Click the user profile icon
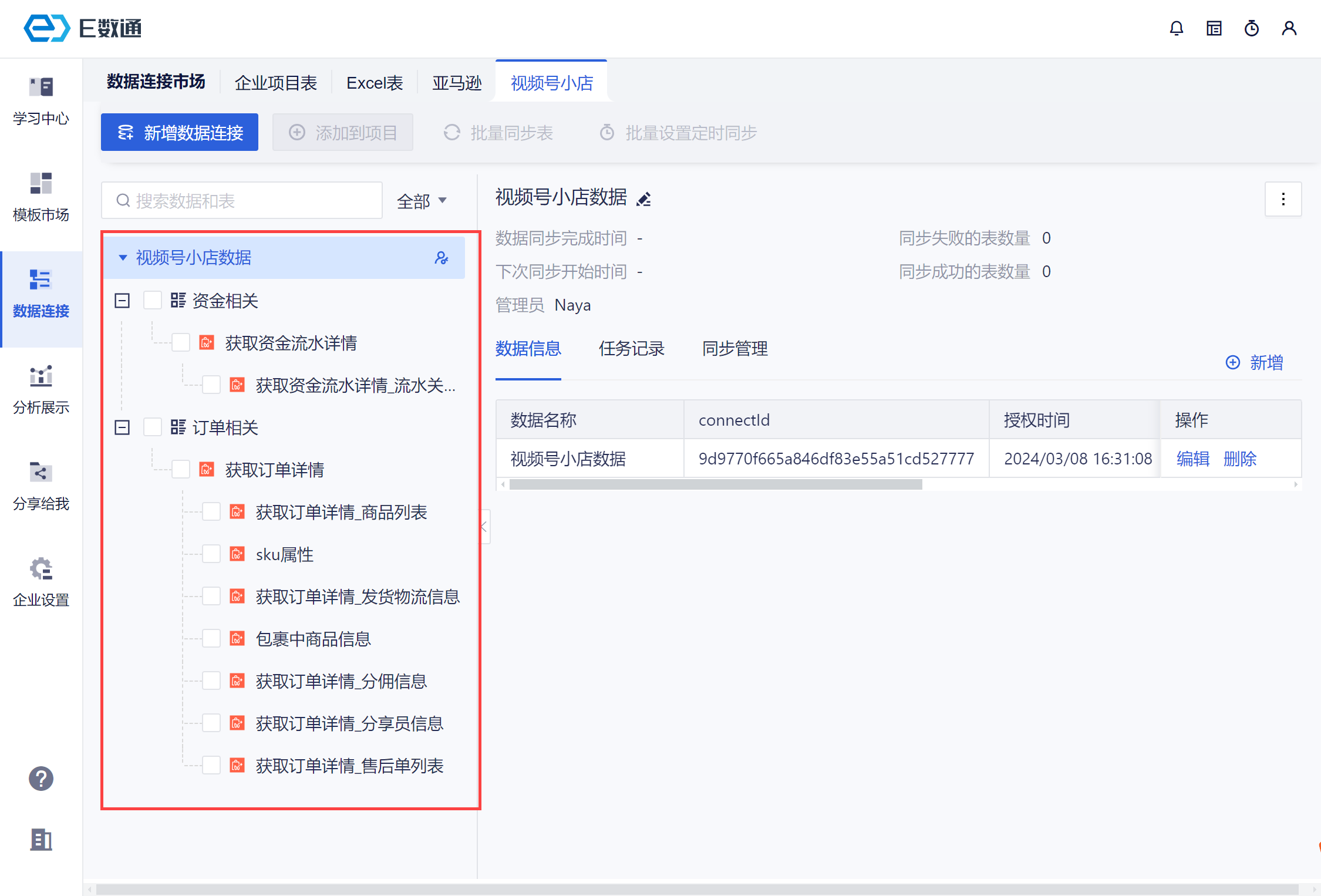 coord(1289,28)
